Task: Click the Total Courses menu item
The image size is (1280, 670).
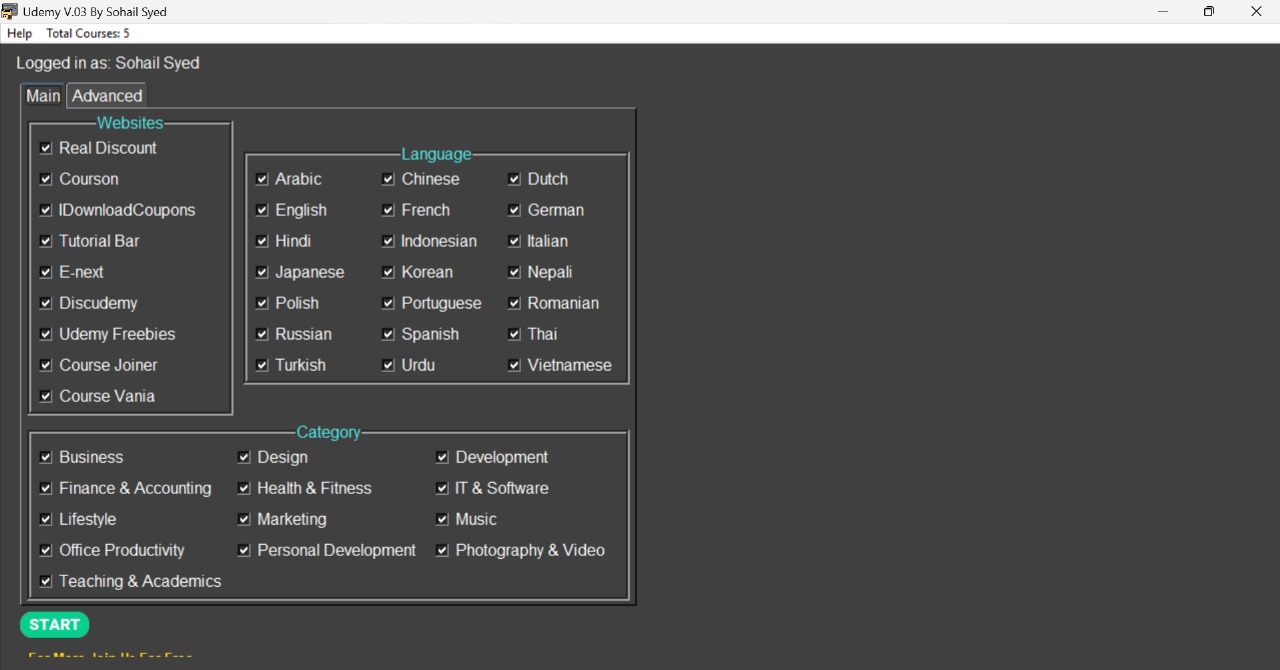Action: 87,34
